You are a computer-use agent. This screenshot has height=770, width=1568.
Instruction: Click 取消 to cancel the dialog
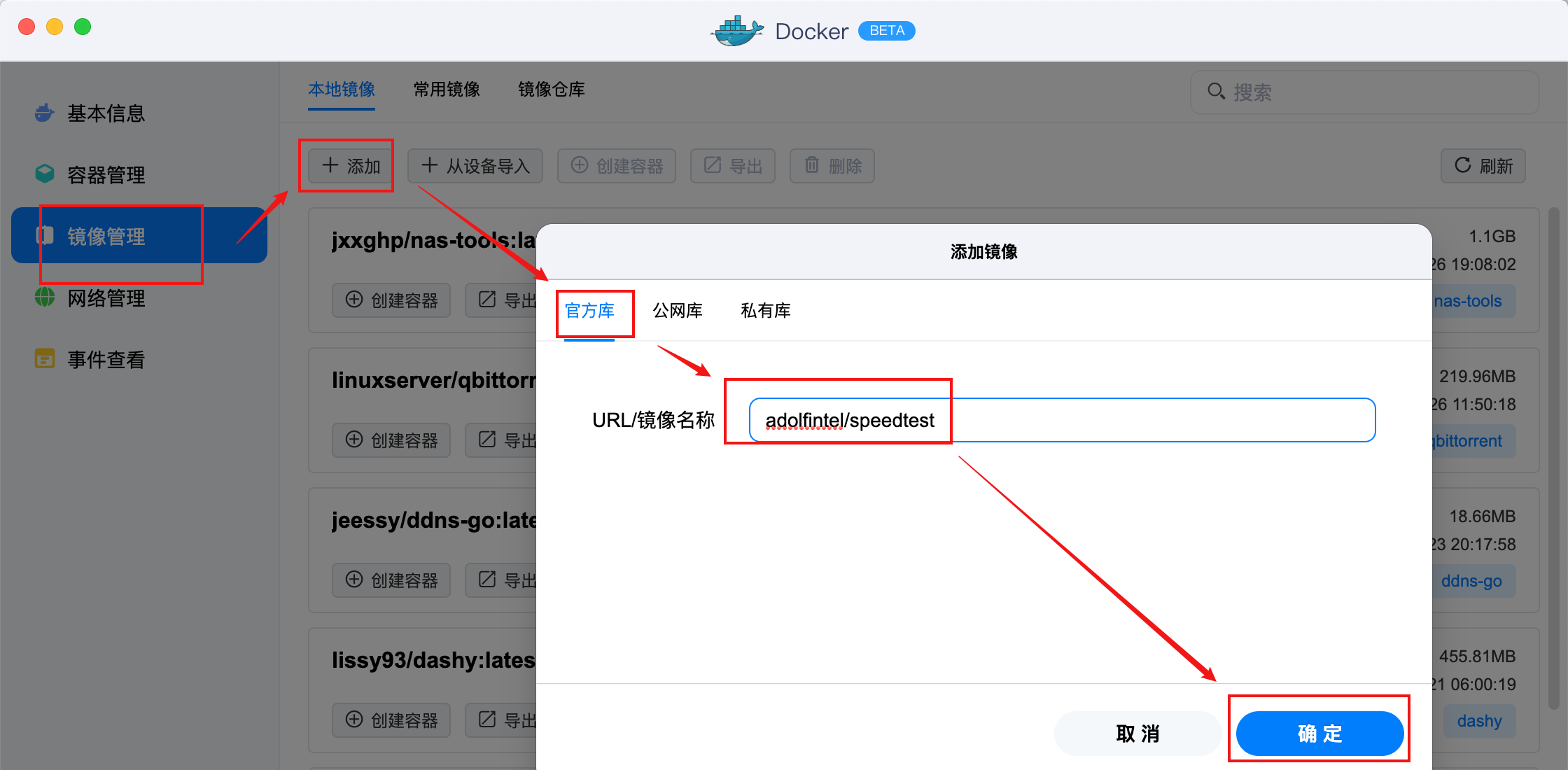[1137, 734]
